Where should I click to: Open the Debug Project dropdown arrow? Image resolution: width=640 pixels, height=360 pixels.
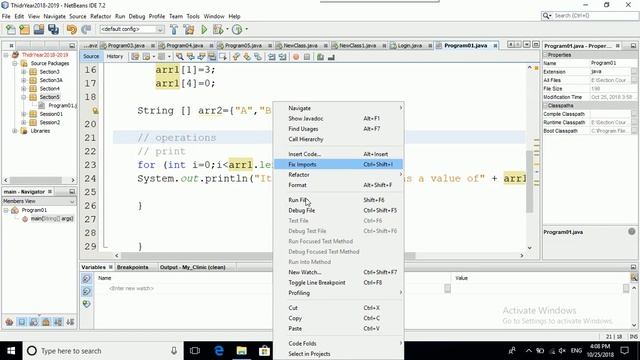[x=227, y=29]
